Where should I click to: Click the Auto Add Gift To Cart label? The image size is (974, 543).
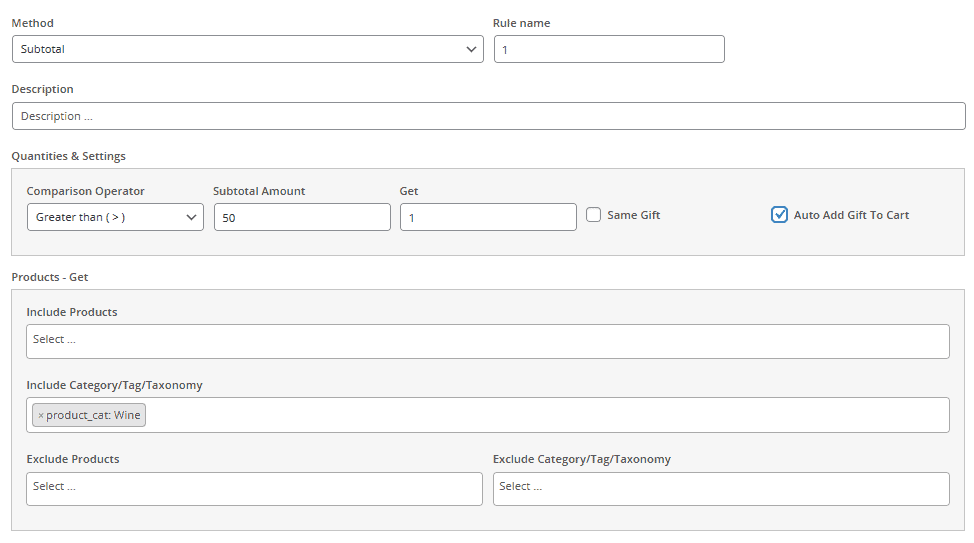click(x=851, y=215)
